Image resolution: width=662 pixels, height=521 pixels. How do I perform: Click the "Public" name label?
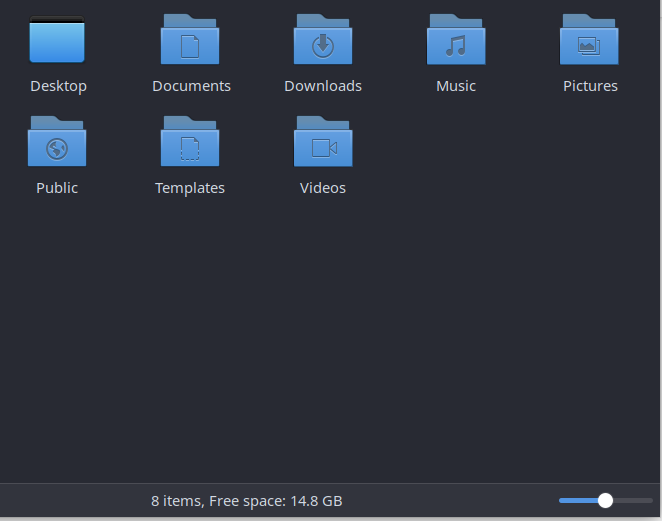click(57, 188)
